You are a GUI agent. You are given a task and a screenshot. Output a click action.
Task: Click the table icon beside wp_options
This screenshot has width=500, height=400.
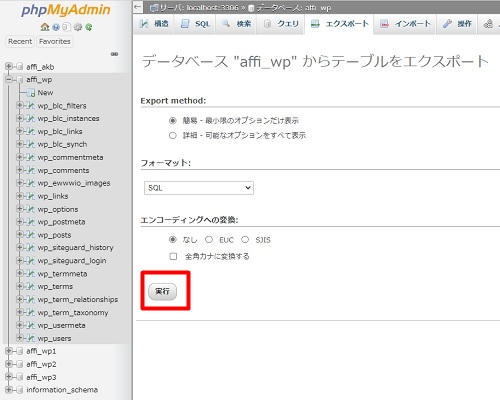[30, 209]
